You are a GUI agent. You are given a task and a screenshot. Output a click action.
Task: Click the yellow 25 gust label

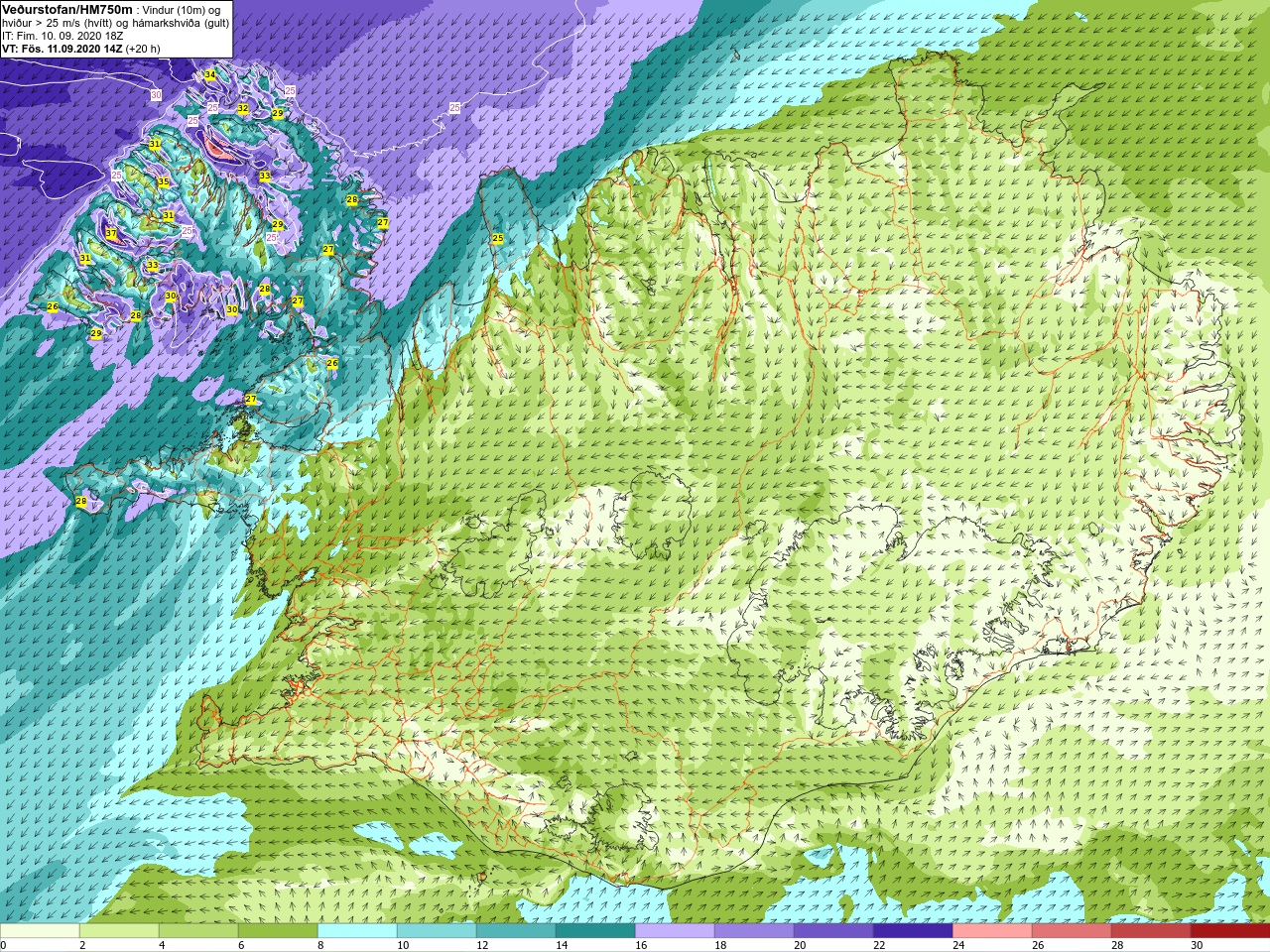pyautogui.click(x=497, y=238)
